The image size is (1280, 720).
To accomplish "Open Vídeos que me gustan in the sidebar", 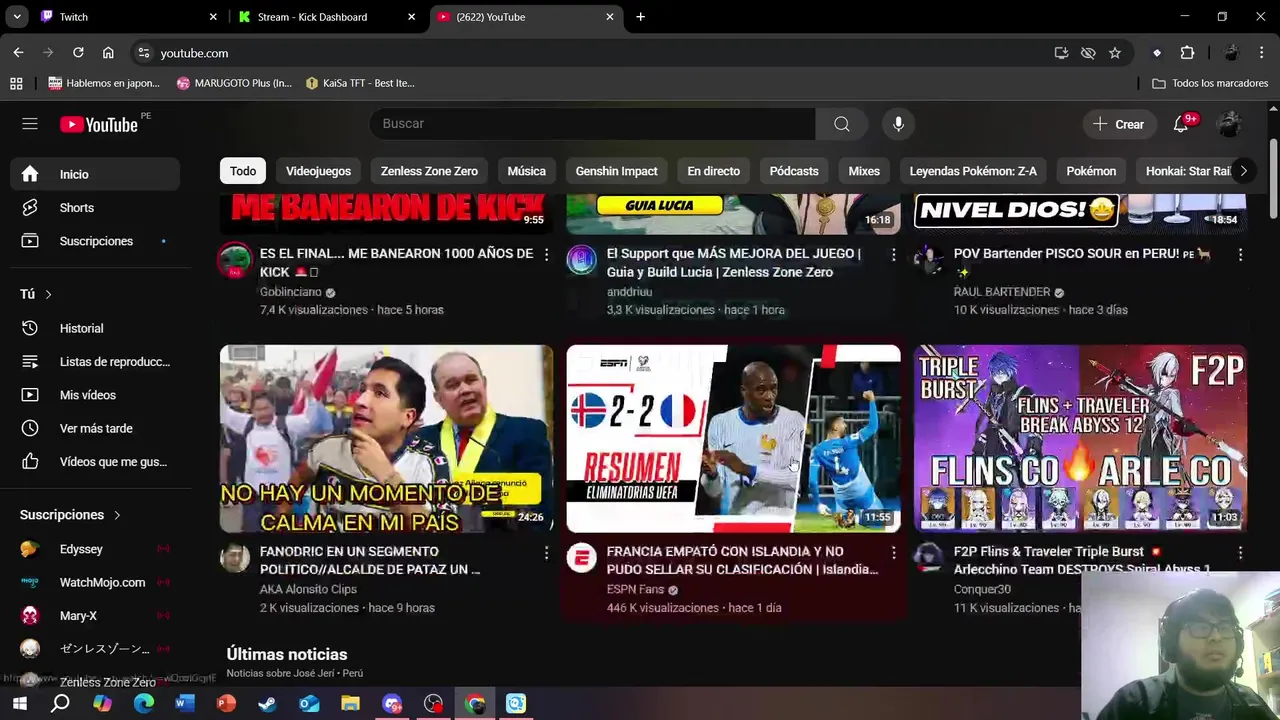I will [x=96, y=462].
